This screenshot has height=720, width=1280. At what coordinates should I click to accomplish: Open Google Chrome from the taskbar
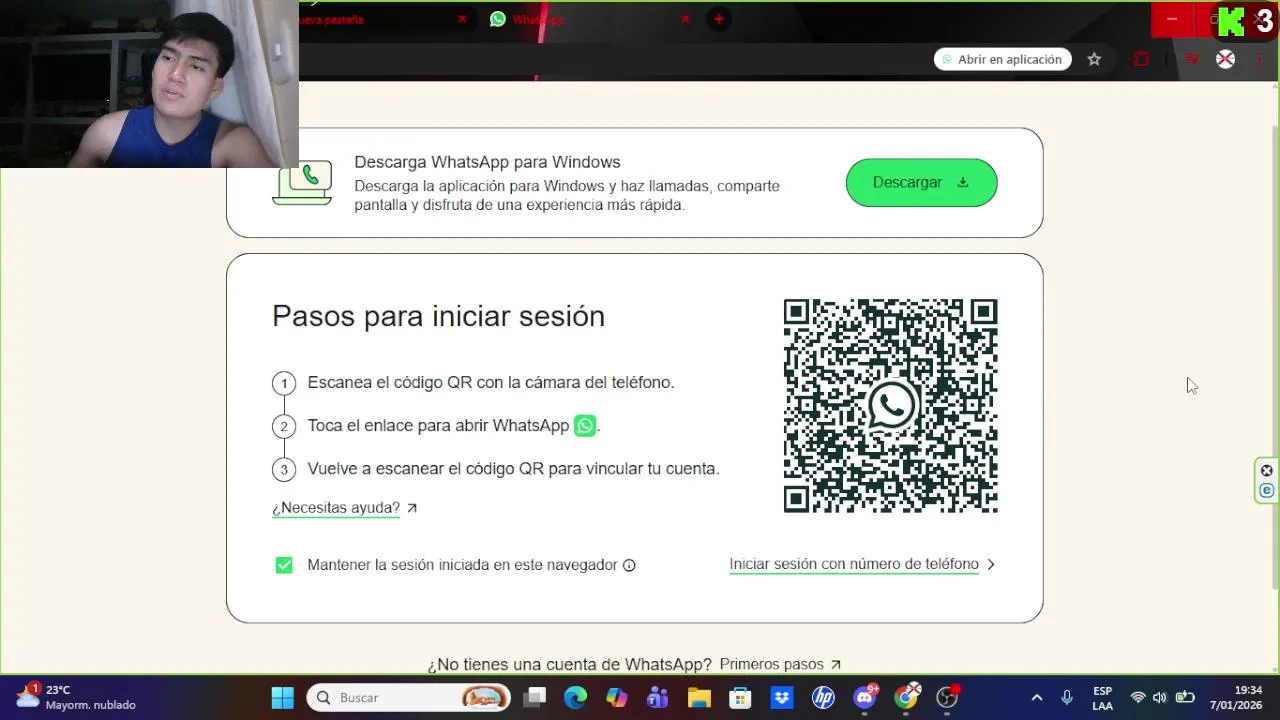coord(906,697)
